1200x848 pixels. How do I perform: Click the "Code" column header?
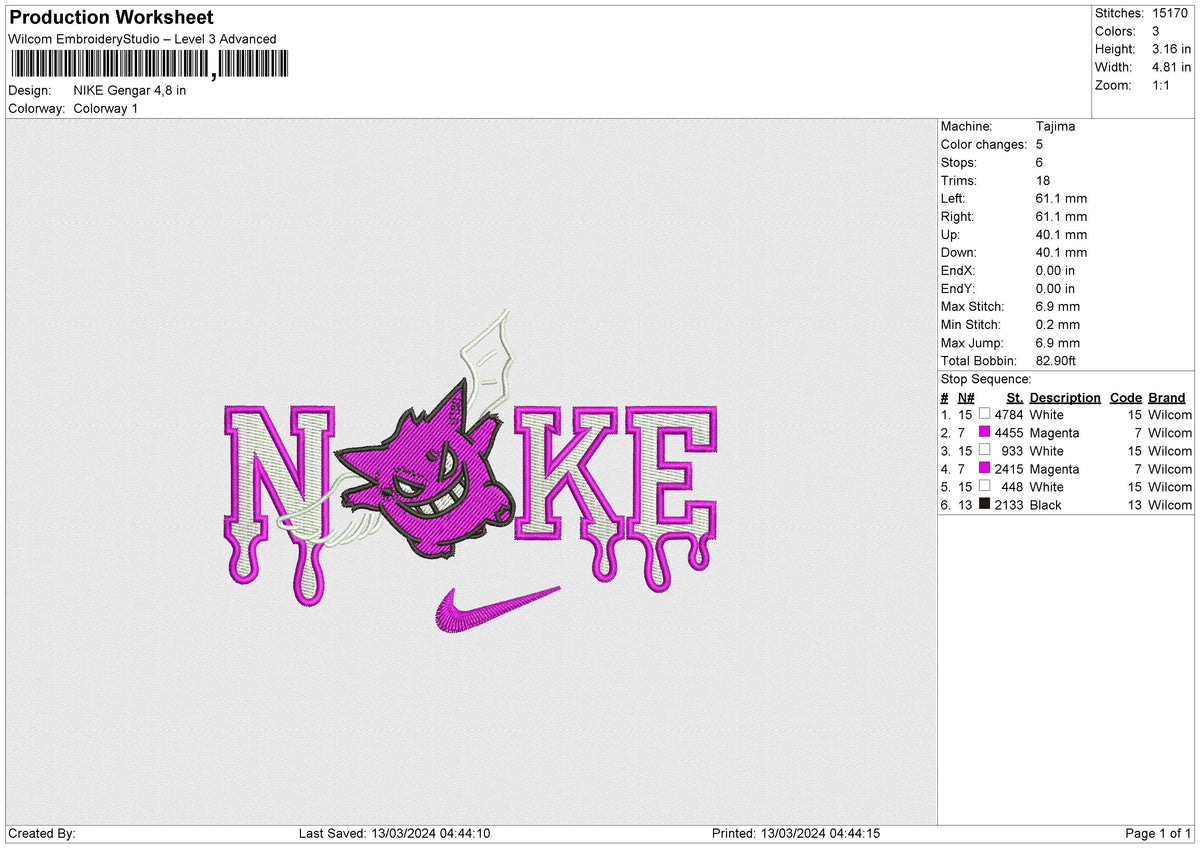click(1126, 397)
